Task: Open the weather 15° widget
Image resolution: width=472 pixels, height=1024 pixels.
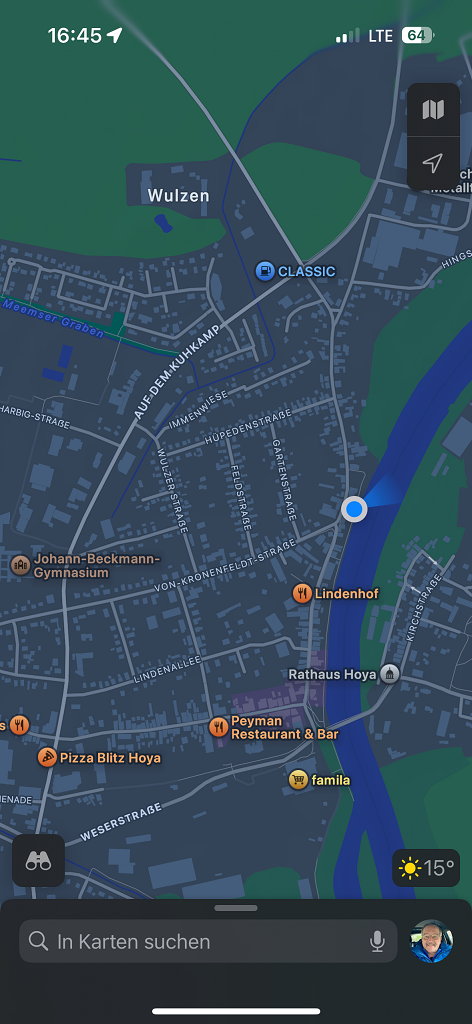Action: [427, 868]
